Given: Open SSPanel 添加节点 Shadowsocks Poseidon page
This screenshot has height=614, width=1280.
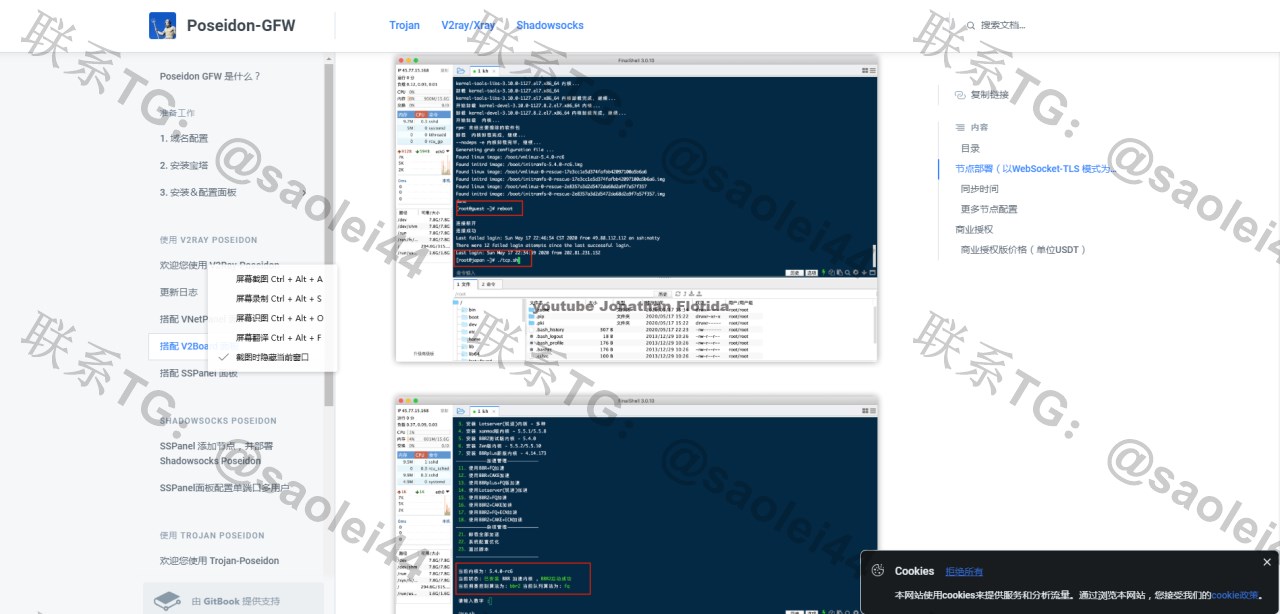Looking at the screenshot, I should 217,453.
